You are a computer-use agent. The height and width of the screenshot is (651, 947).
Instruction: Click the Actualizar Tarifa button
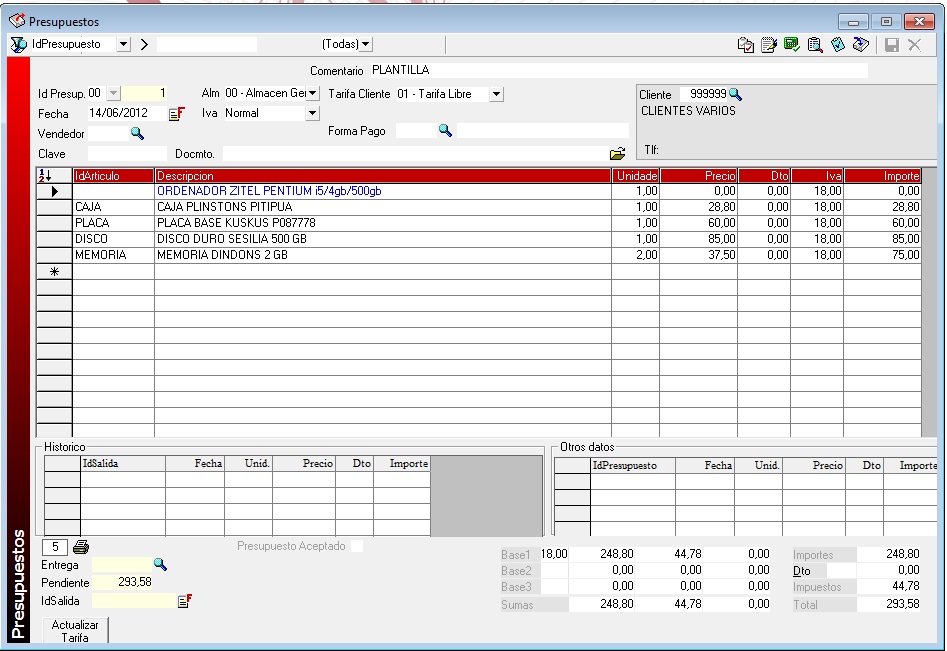[x=75, y=630]
